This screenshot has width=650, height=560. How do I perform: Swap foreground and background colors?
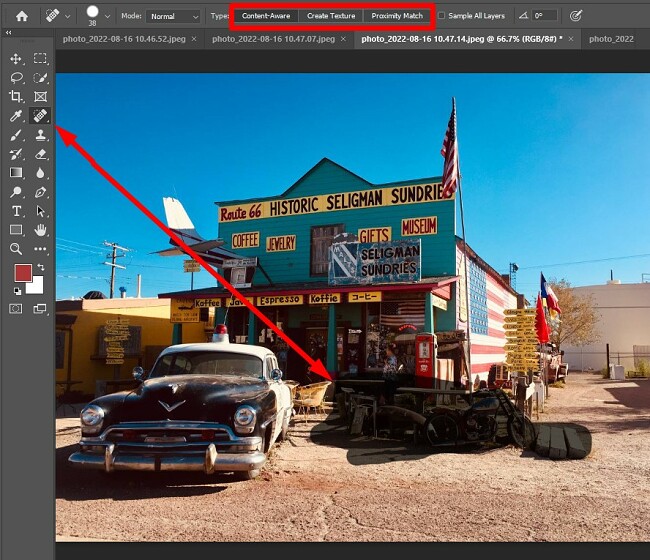click(41, 267)
